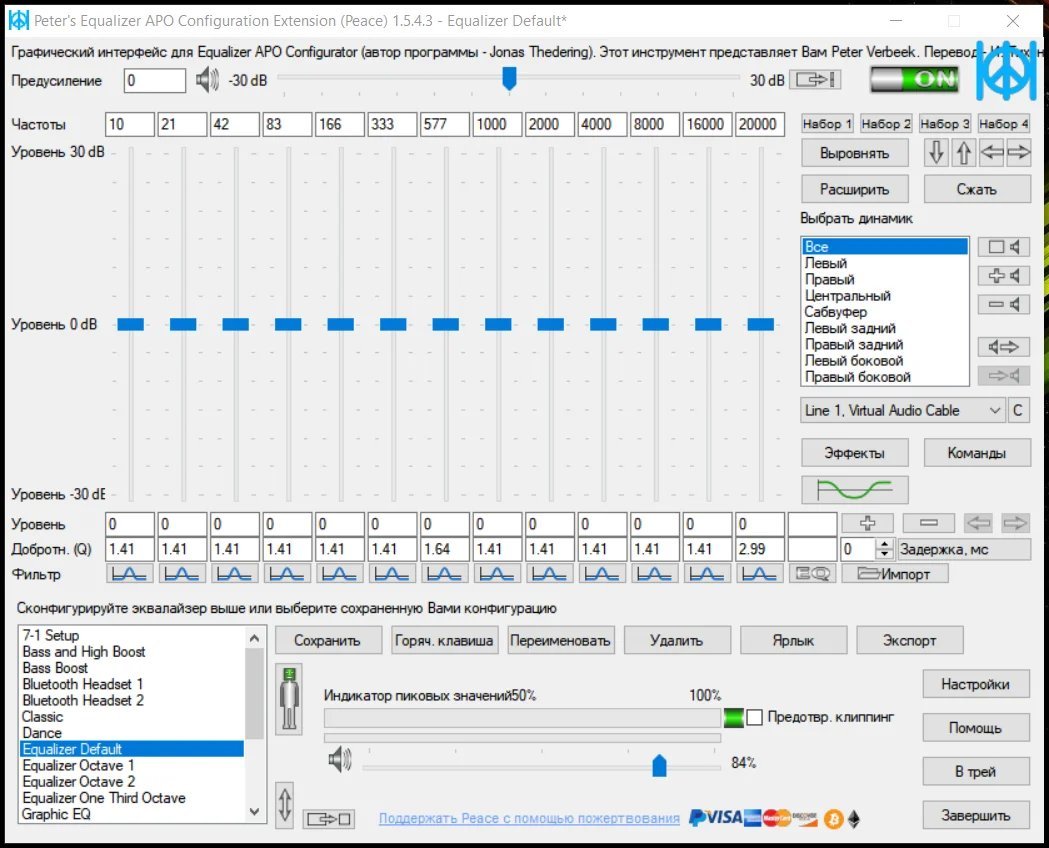Click the Q value 1.64 field
Image resolution: width=1049 pixels, height=848 pixels.
click(445, 549)
